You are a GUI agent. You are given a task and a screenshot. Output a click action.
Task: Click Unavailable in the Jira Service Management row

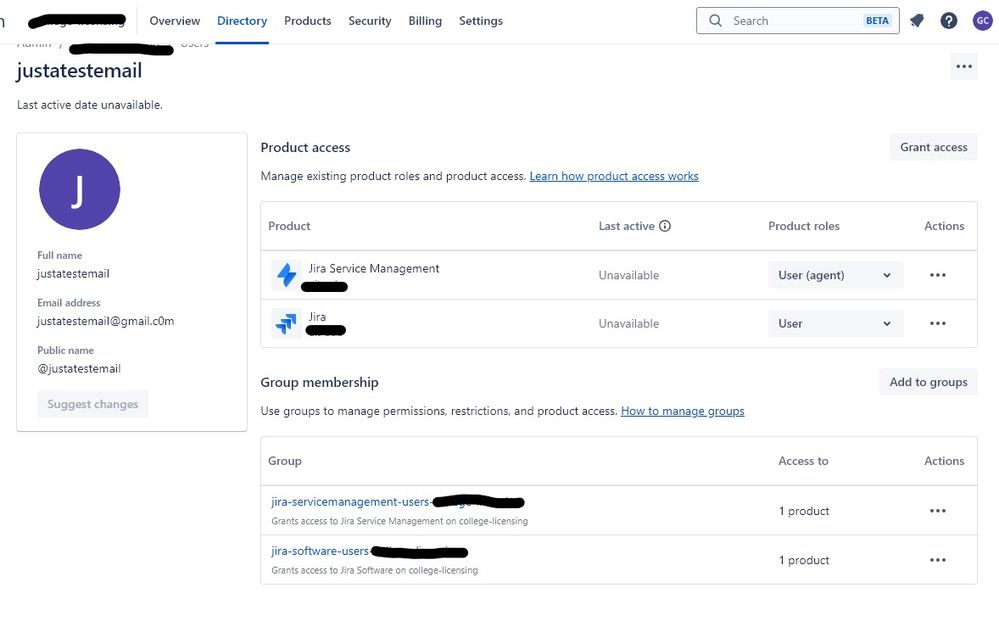[x=629, y=275]
